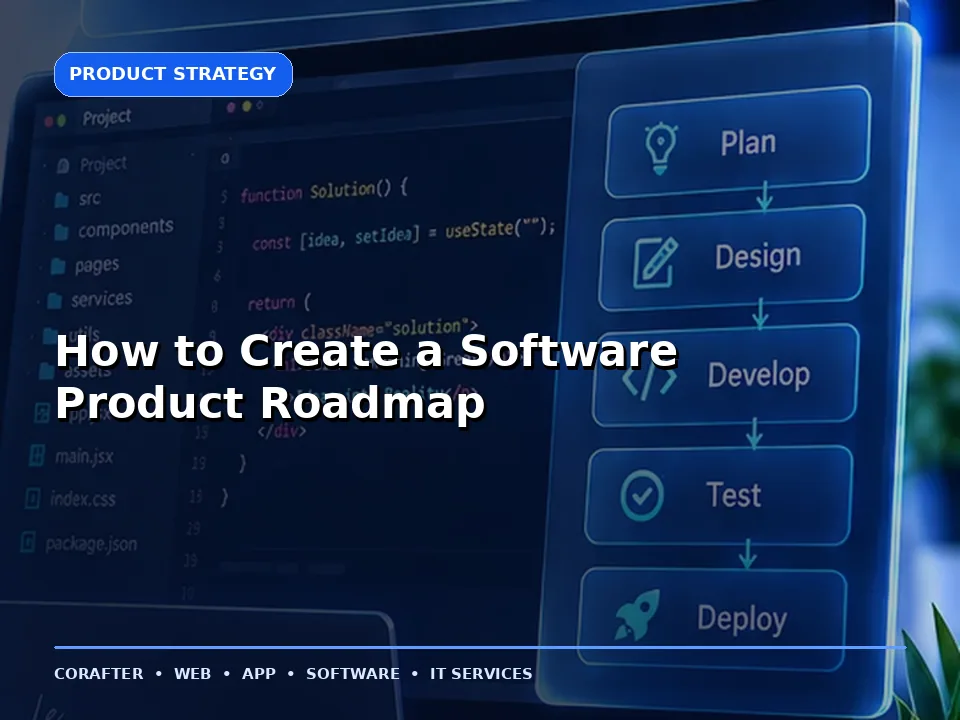Open the src folder label in the tree
The width and height of the screenshot is (960, 720).
[x=89, y=198]
